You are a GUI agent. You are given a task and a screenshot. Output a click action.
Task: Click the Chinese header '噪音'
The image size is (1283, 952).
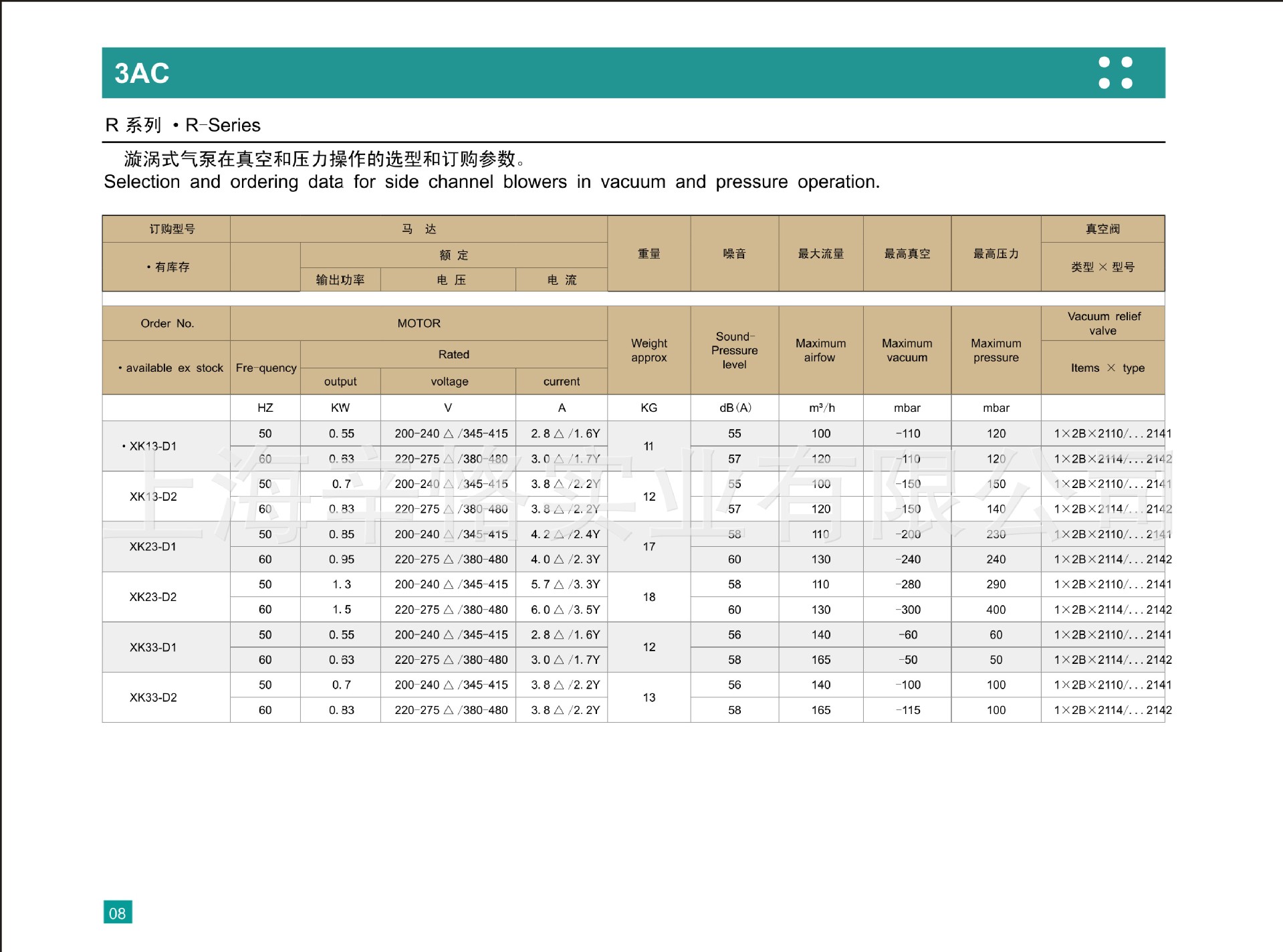734,253
